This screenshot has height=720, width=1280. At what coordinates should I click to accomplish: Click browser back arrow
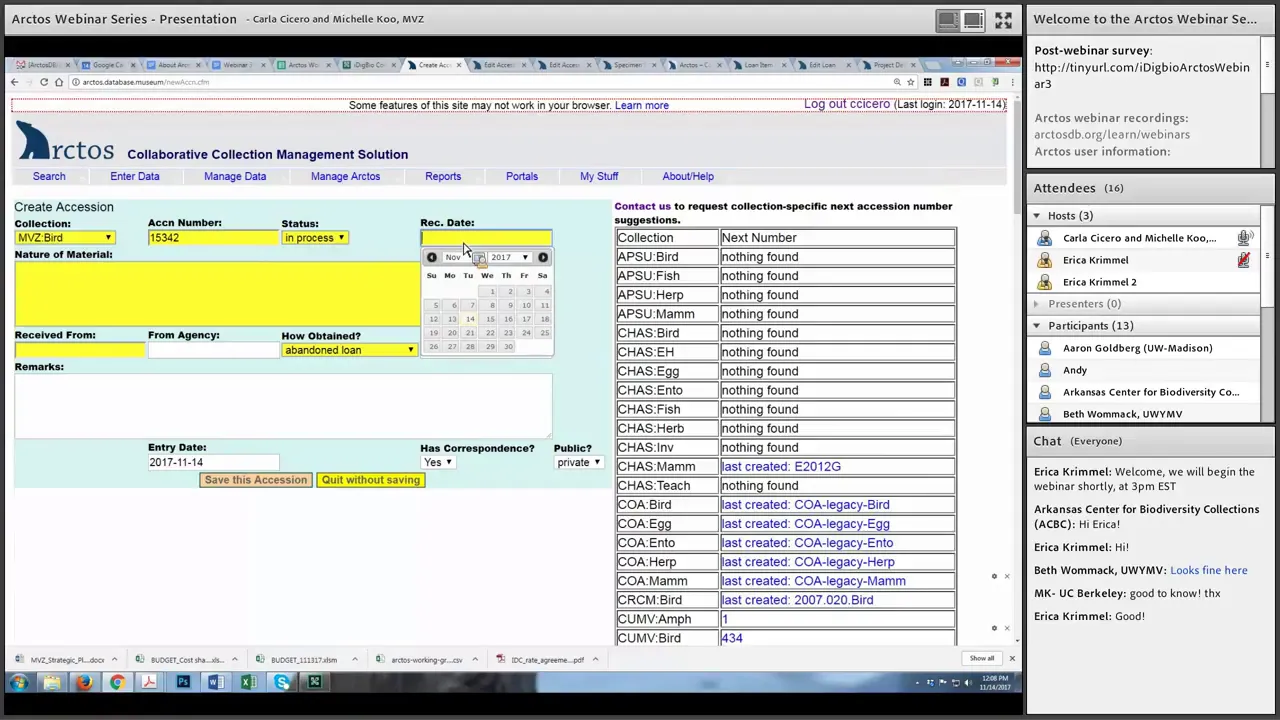(14, 82)
